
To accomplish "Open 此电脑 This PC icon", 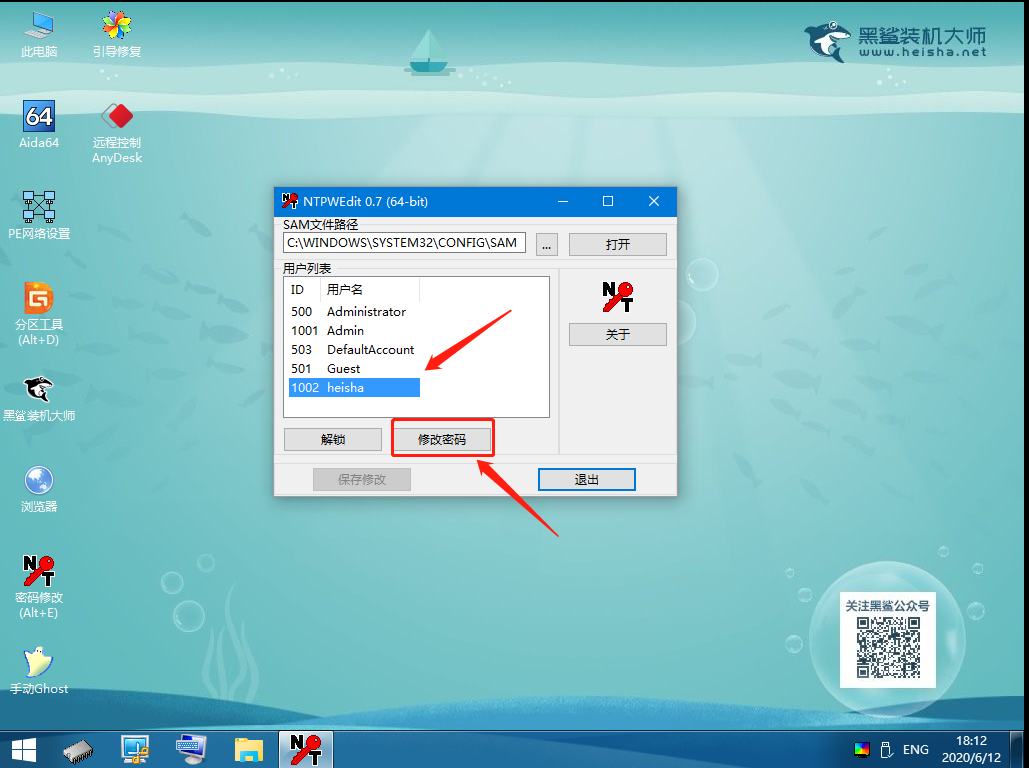I will (39, 28).
